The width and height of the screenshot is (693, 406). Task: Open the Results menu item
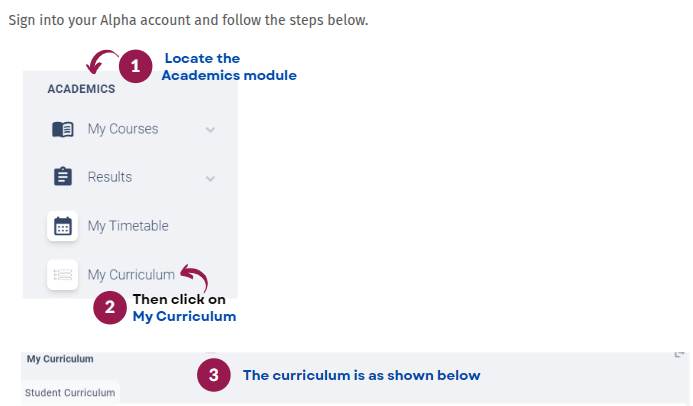coord(110,177)
